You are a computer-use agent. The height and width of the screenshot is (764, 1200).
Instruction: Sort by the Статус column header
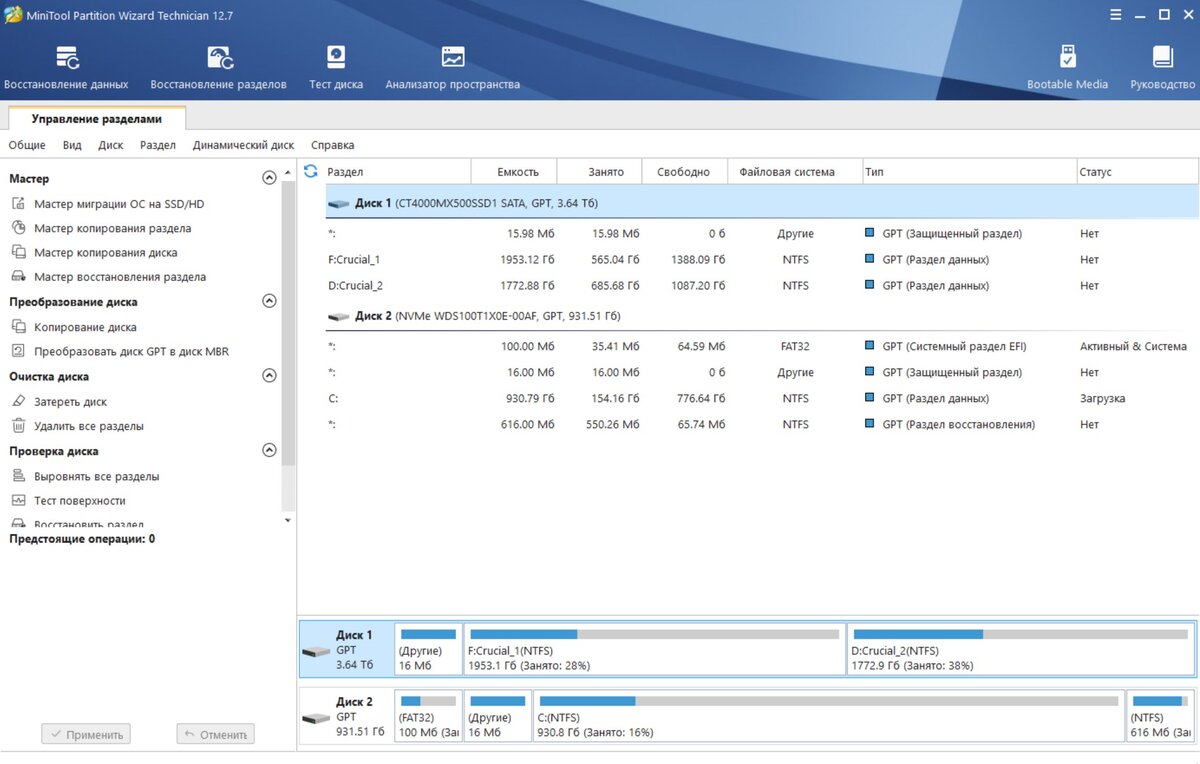click(1137, 172)
